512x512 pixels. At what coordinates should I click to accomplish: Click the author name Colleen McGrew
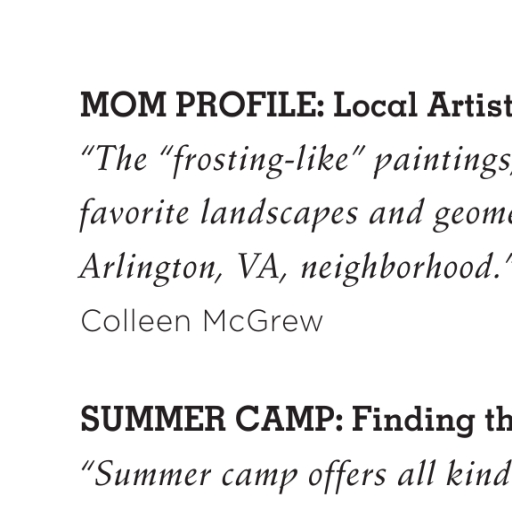202,321
